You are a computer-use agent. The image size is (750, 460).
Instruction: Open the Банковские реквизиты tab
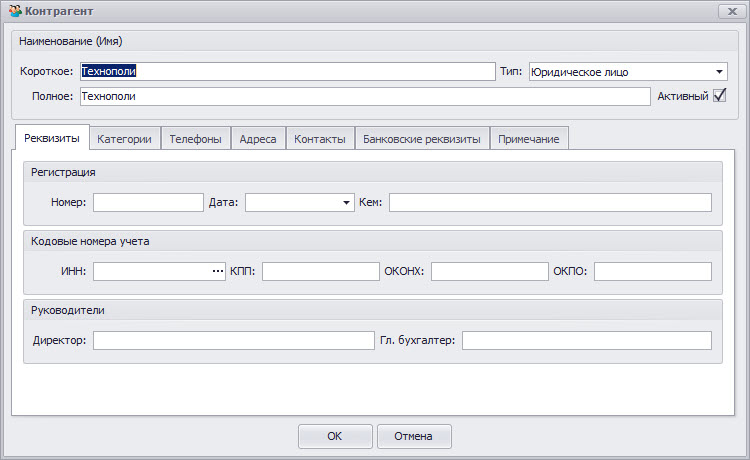tap(421, 139)
